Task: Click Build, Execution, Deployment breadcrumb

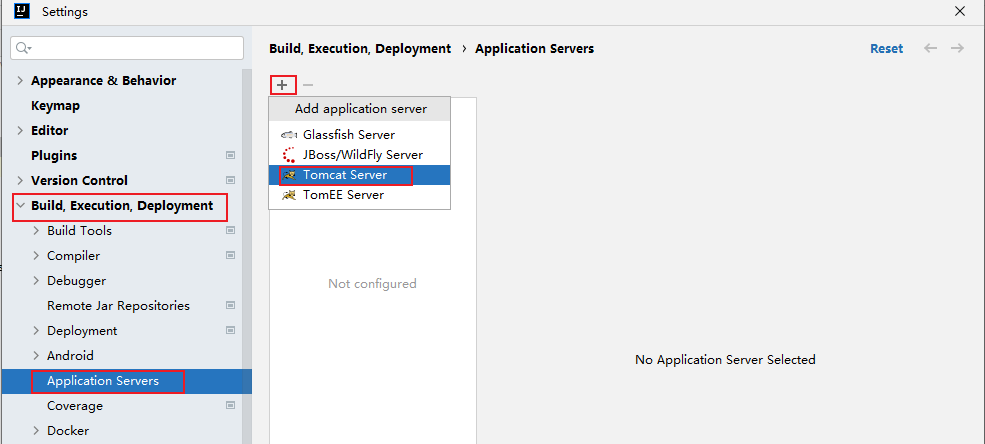Action: [360, 48]
